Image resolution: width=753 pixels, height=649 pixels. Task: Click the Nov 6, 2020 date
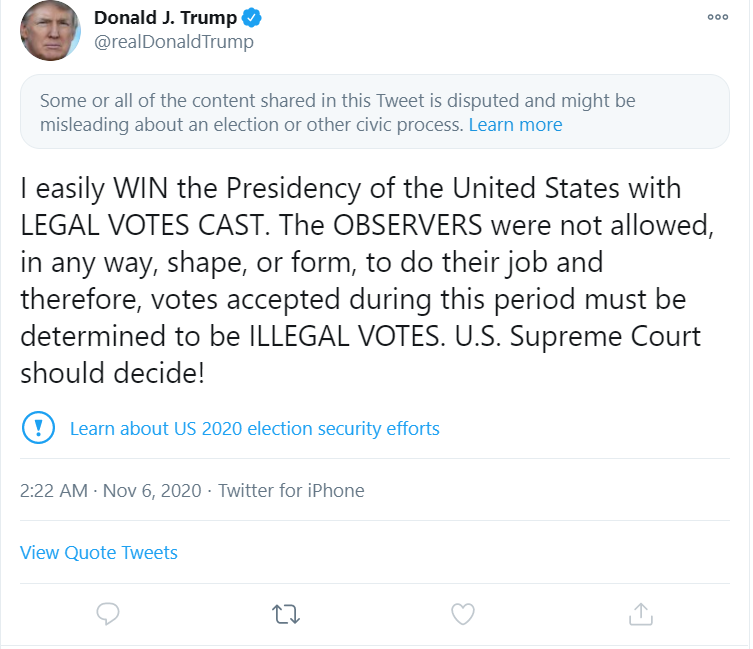152,491
